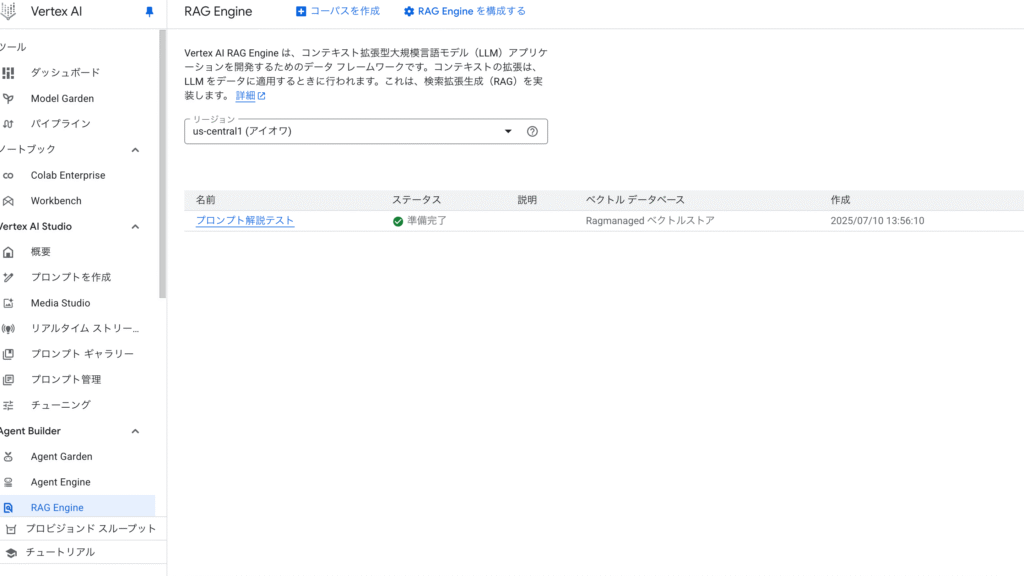This screenshot has height=576, width=1024.
Task: Click the パイプライン pipeline icon
Action: click(8, 124)
